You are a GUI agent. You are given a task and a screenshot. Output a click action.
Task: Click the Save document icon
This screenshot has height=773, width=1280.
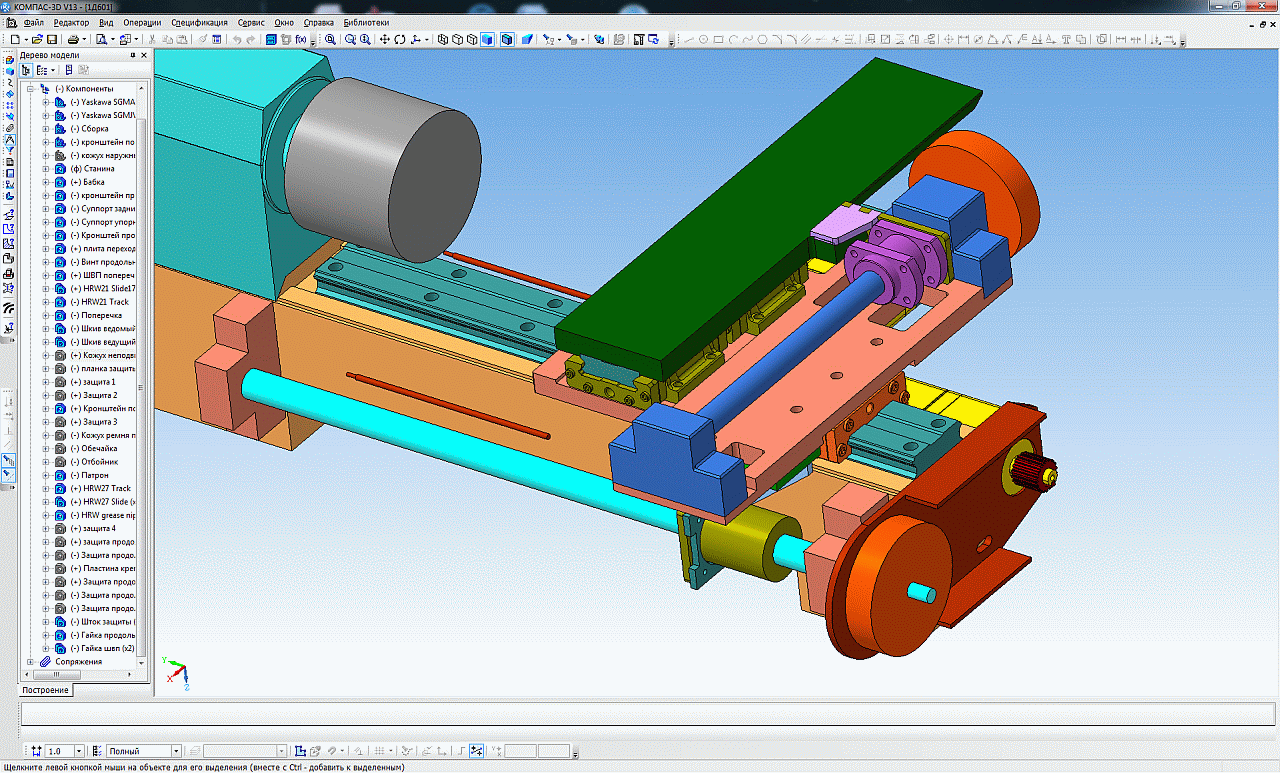click(52, 39)
